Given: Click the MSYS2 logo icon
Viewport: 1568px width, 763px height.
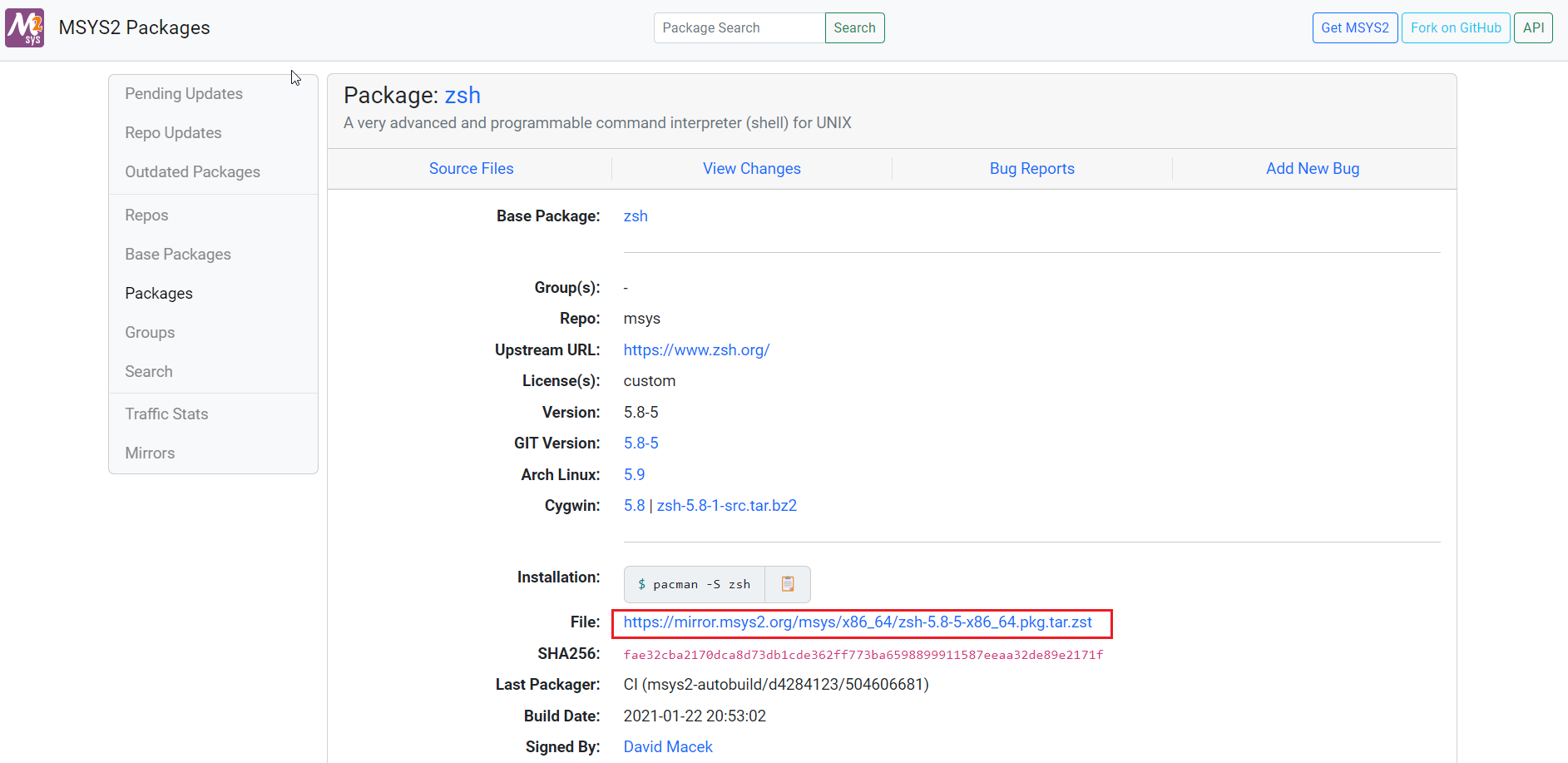Looking at the screenshot, I should pos(25,27).
